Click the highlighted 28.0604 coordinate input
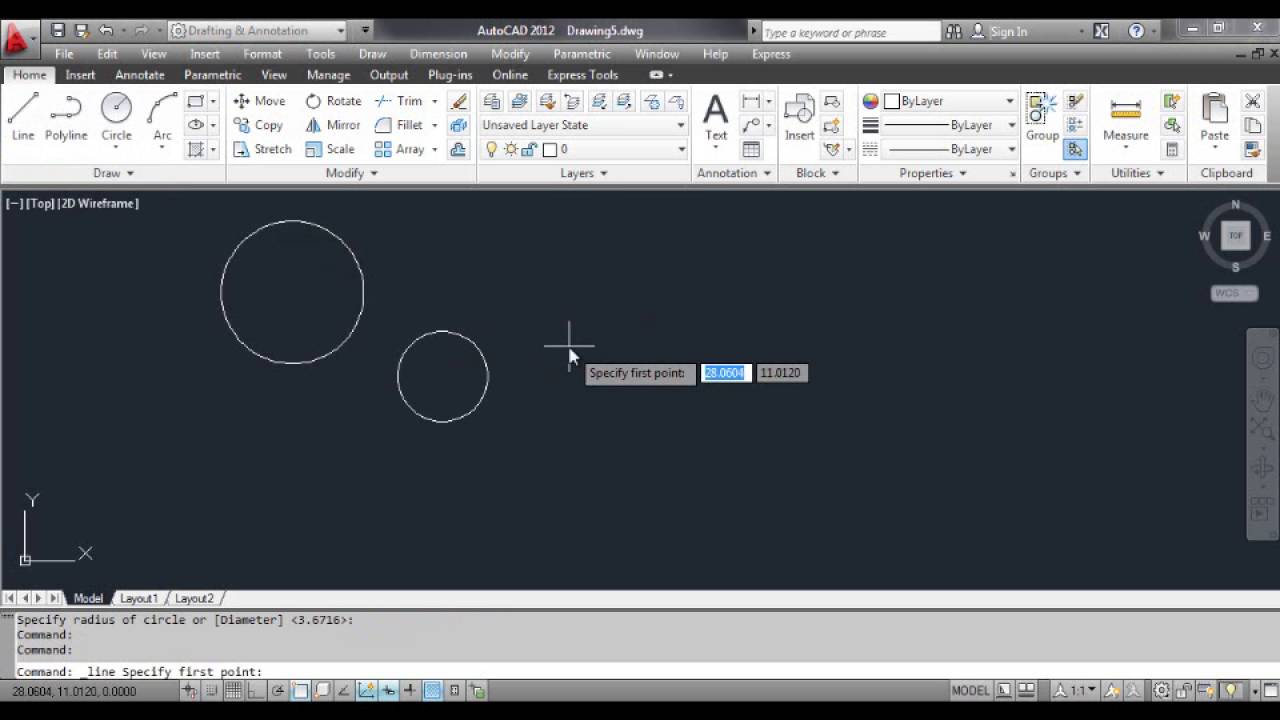This screenshot has width=1280, height=720. [725, 373]
